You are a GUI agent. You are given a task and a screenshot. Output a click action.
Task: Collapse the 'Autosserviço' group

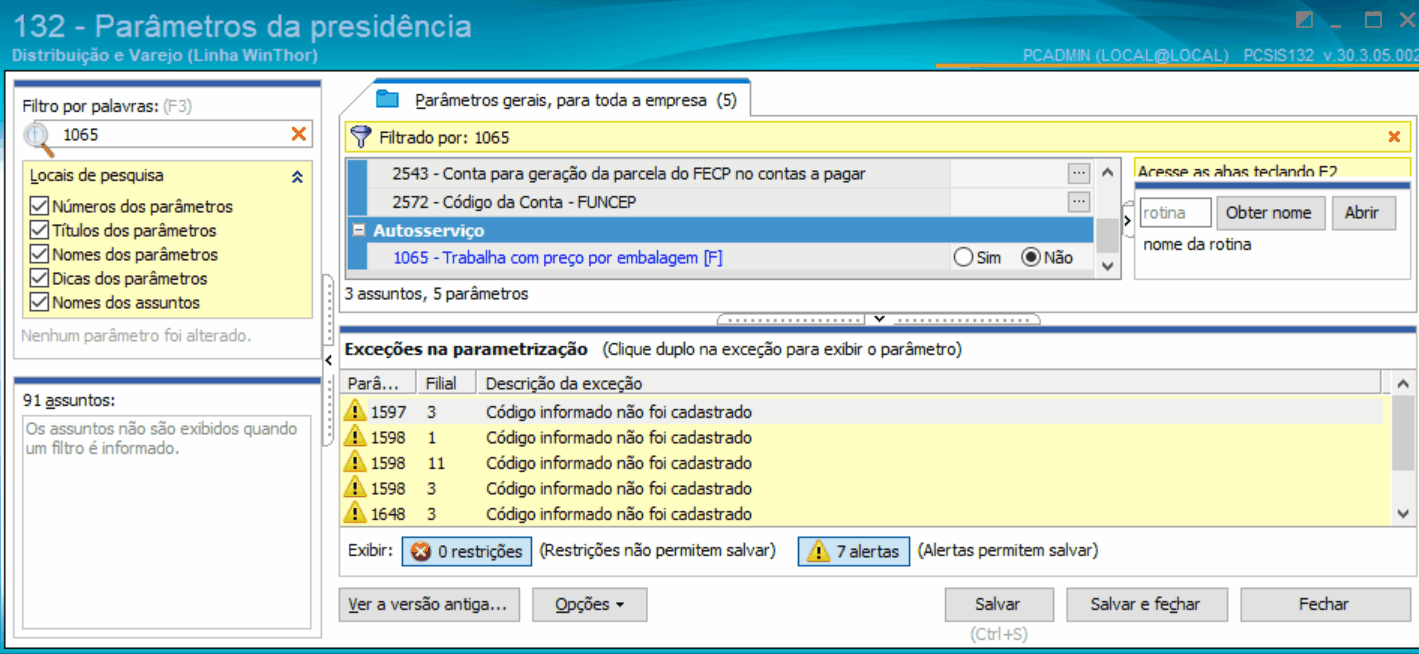coord(358,230)
